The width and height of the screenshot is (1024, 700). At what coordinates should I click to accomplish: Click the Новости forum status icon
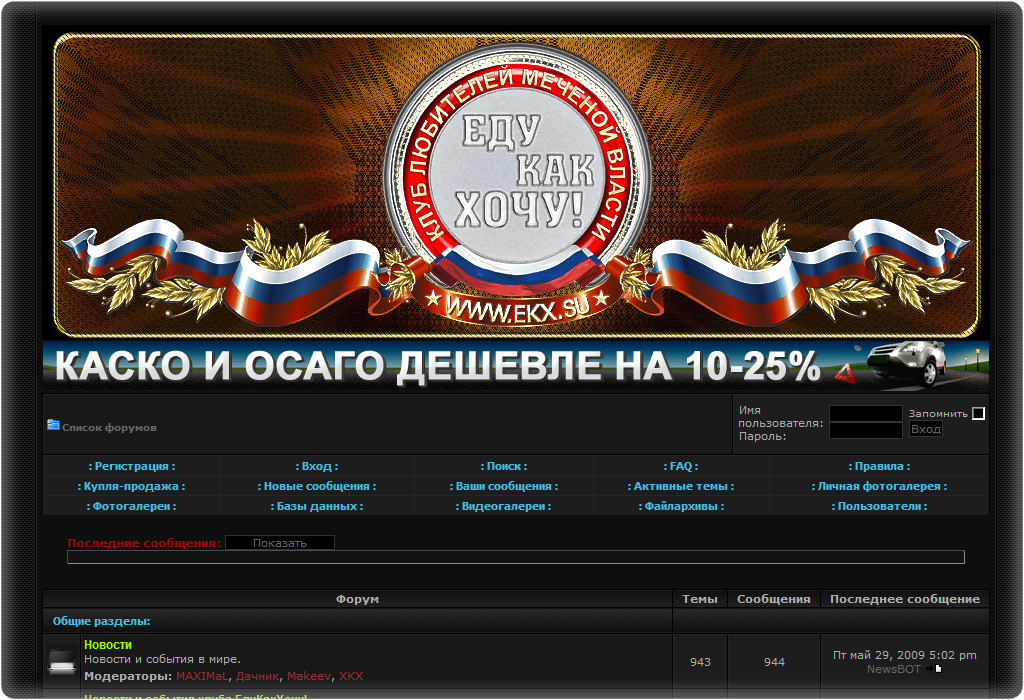60,661
